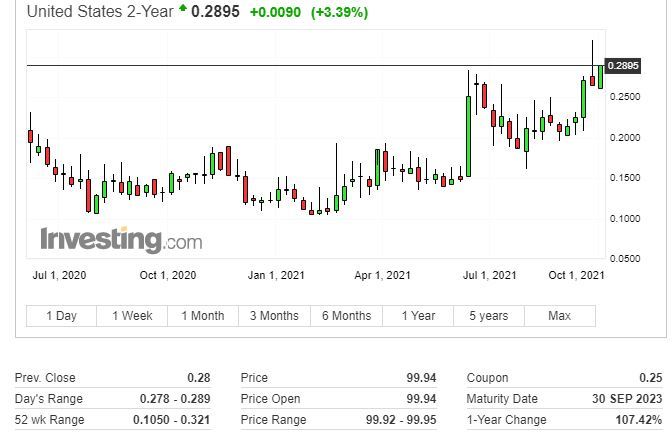This screenshot has height=436, width=672.
Task: Click the Apr 1, 2021 axis date
Action: (382, 275)
